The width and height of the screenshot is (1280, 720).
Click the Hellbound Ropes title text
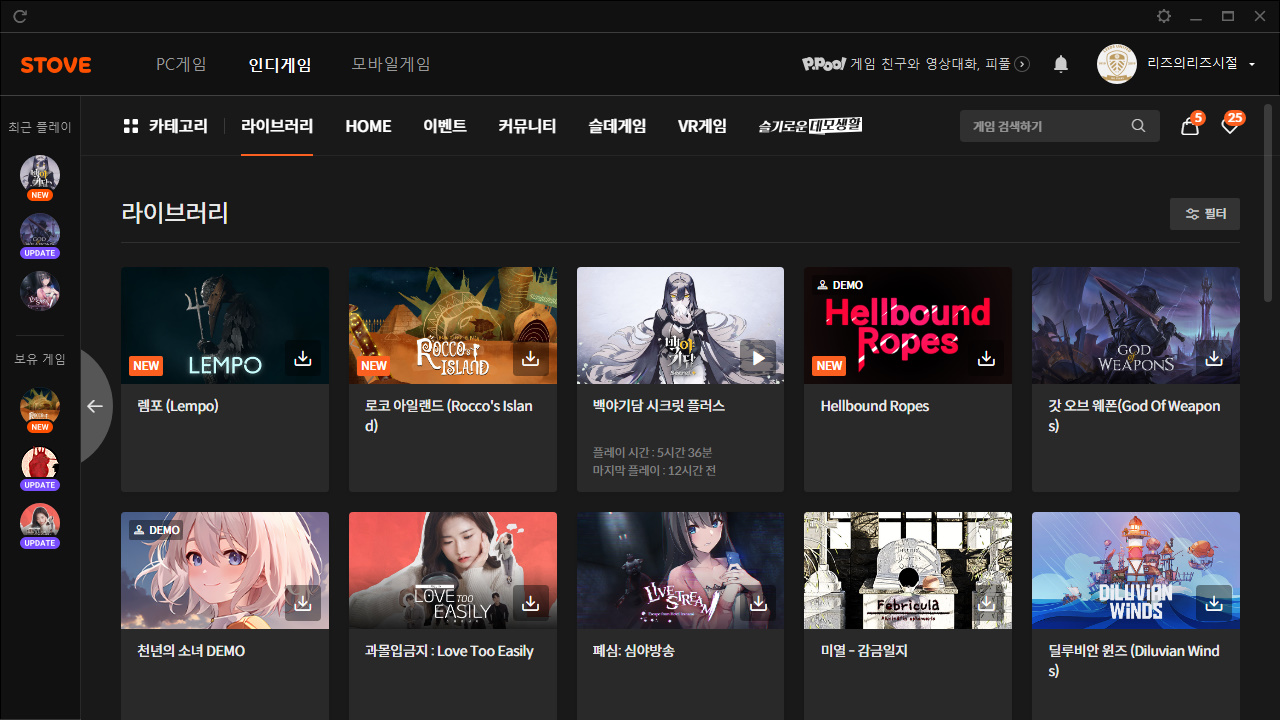[875, 406]
